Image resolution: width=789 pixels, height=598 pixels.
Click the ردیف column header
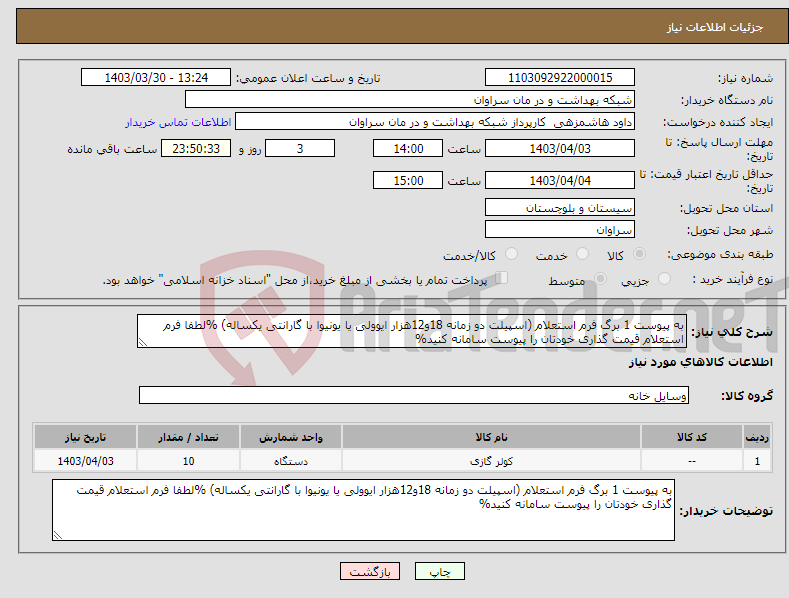coord(757,437)
